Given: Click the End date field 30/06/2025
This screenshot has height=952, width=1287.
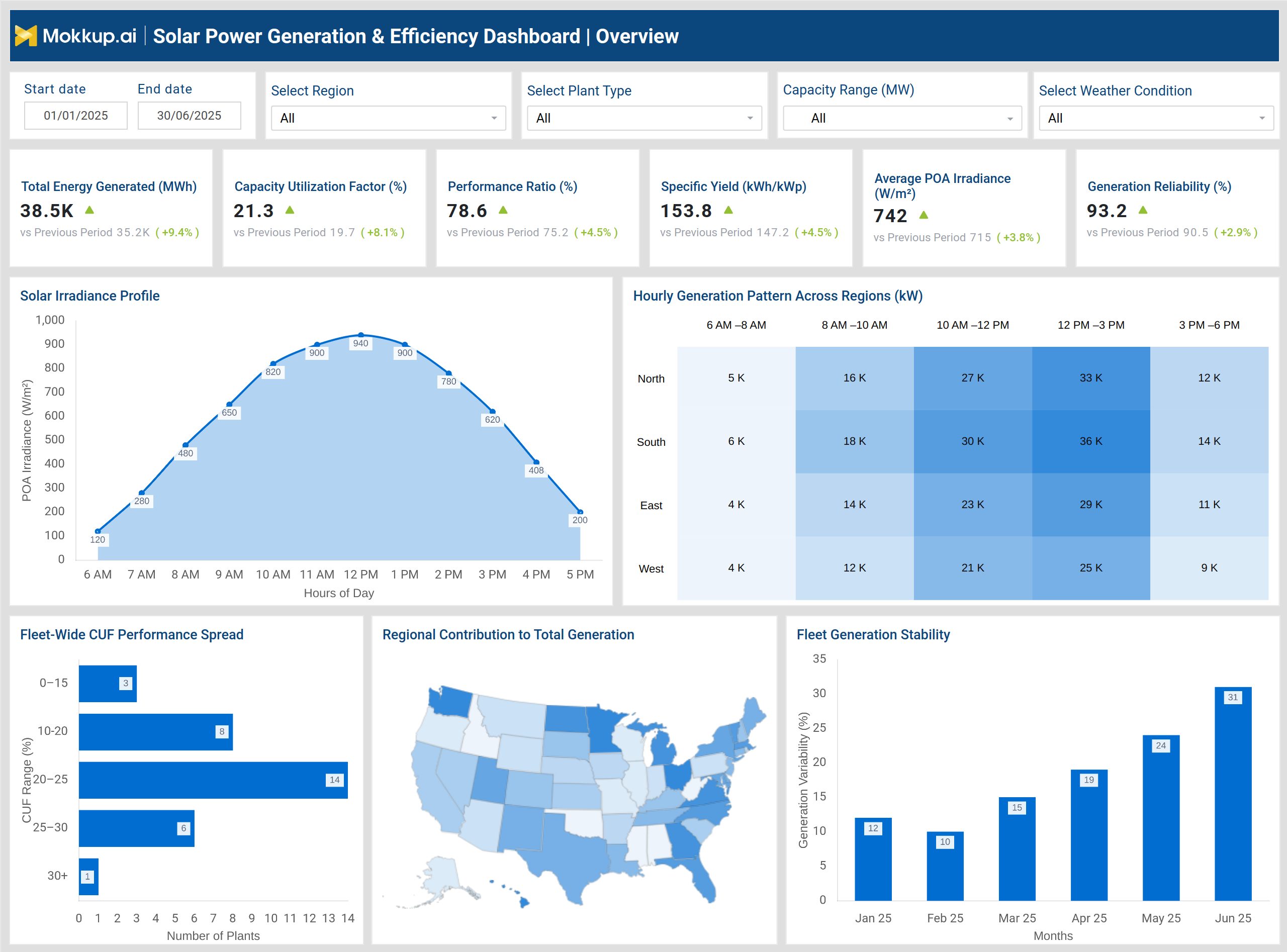Looking at the screenshot, I should (189, 116).
